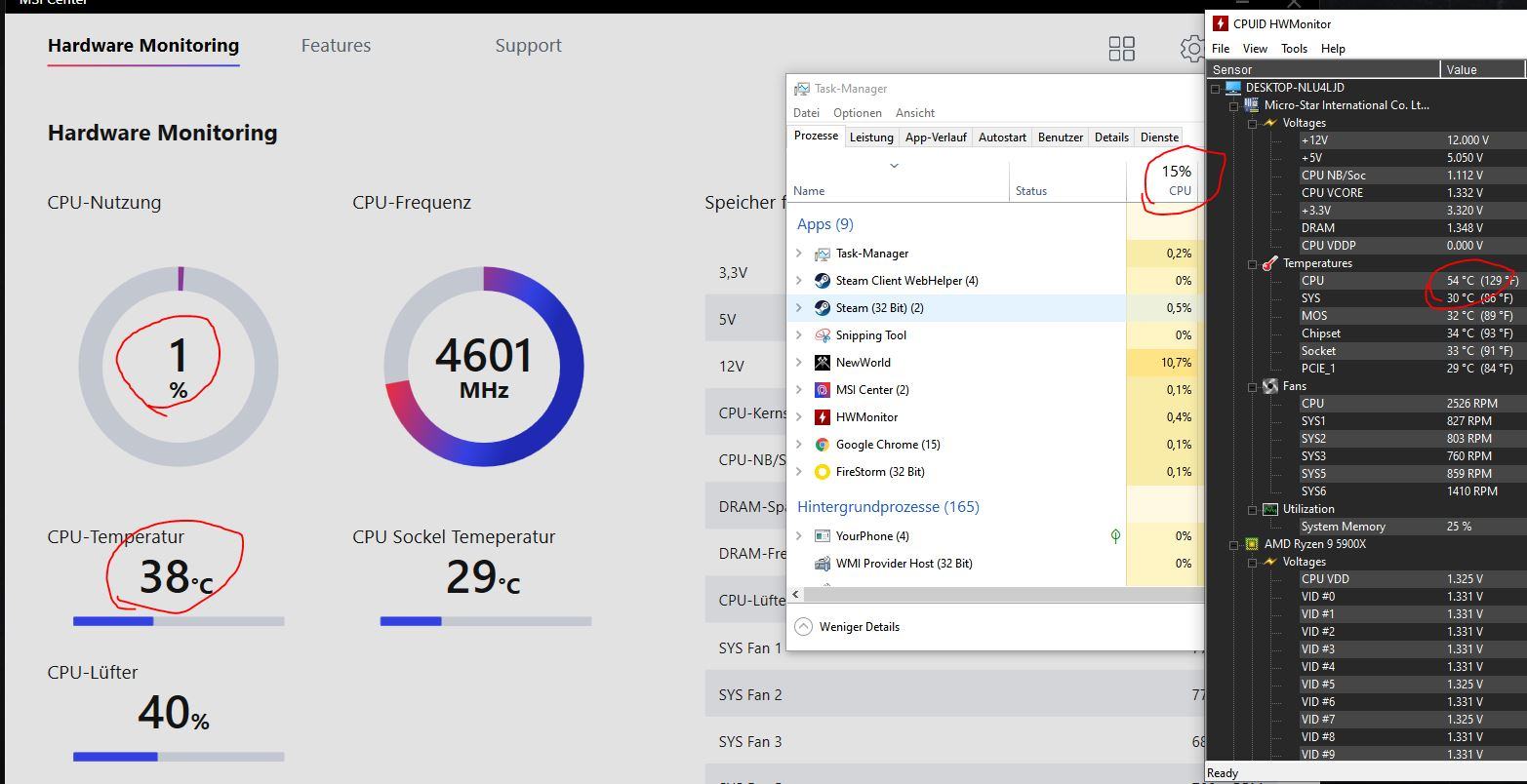Click the Utilization chart icon
Viewport: 1527px width, 784px height.
(1269, 509)
